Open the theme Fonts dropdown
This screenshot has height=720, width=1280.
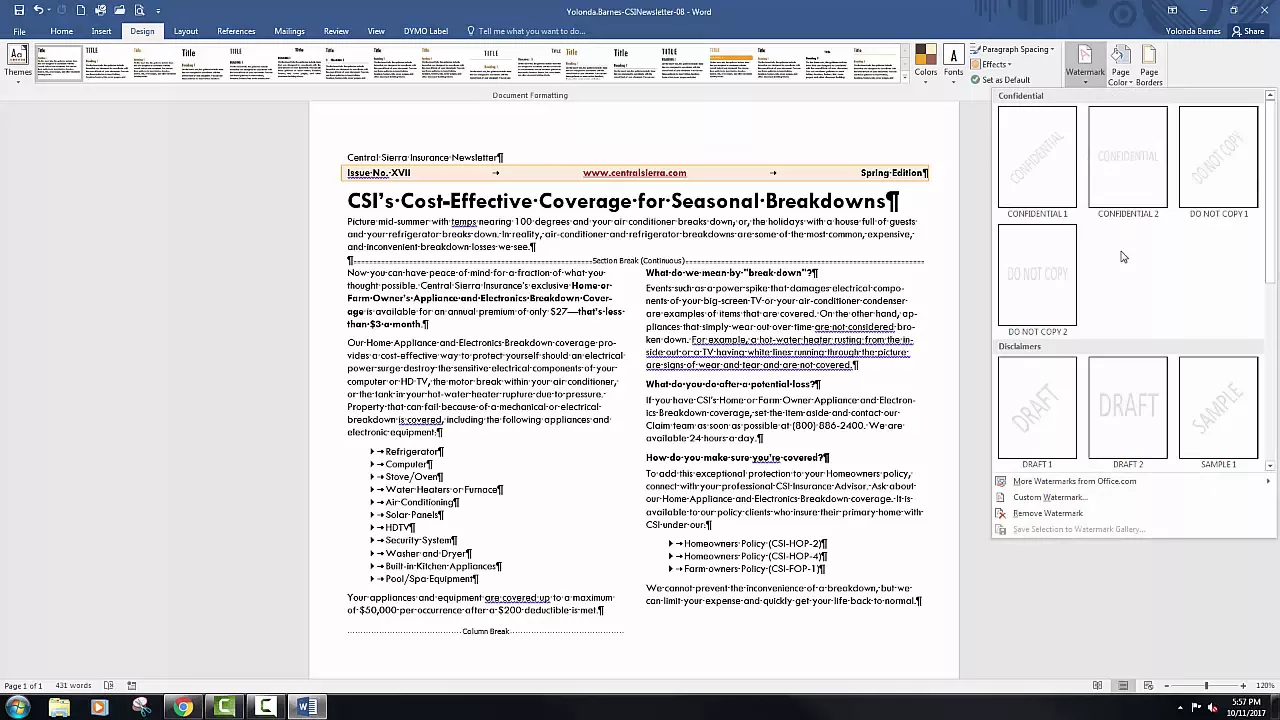[x=953, y=62]
